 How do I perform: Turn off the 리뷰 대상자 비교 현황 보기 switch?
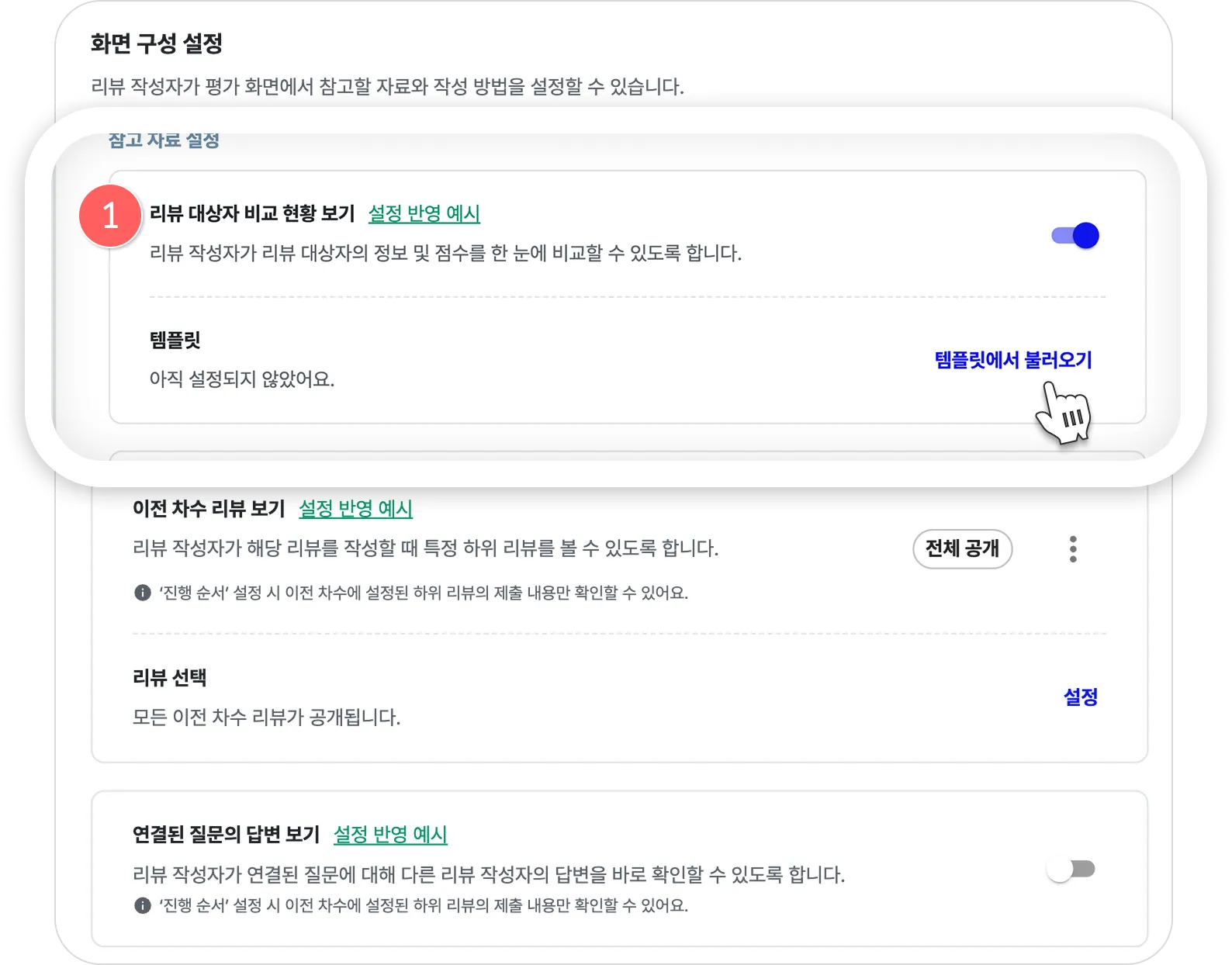[1075, 235]
